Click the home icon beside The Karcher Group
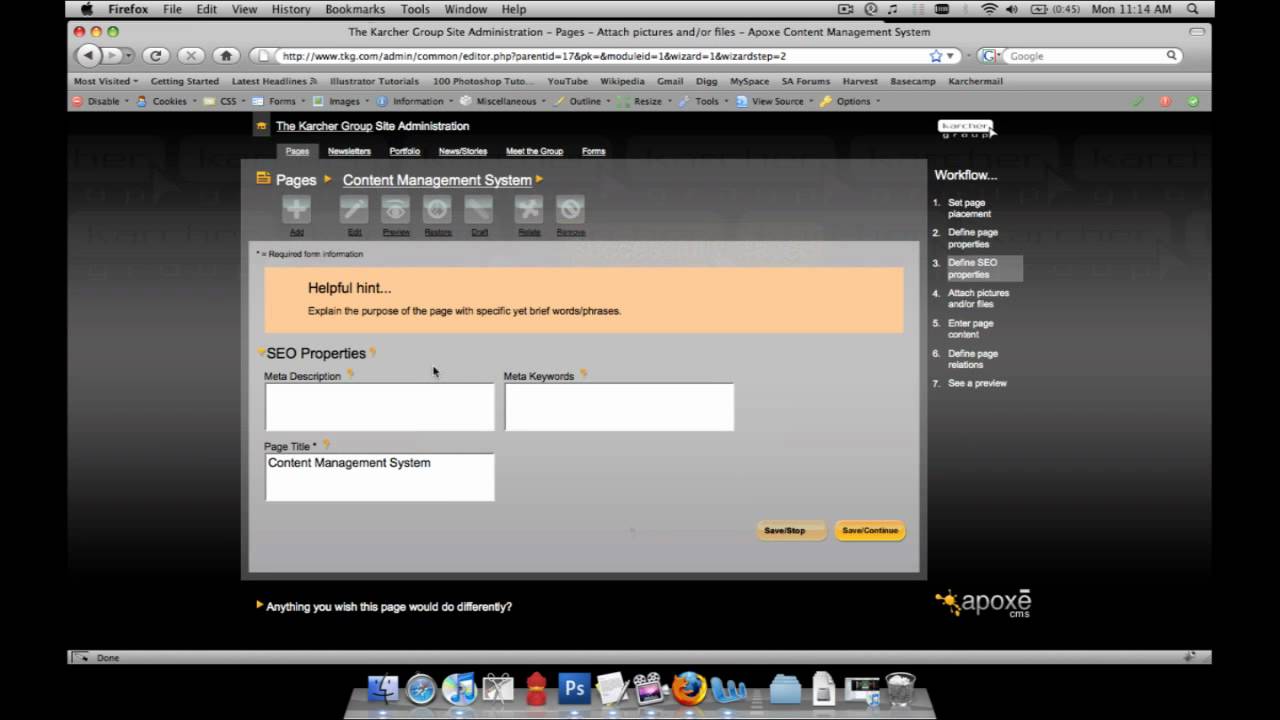Screen dimensions: 1280x720 262,126
